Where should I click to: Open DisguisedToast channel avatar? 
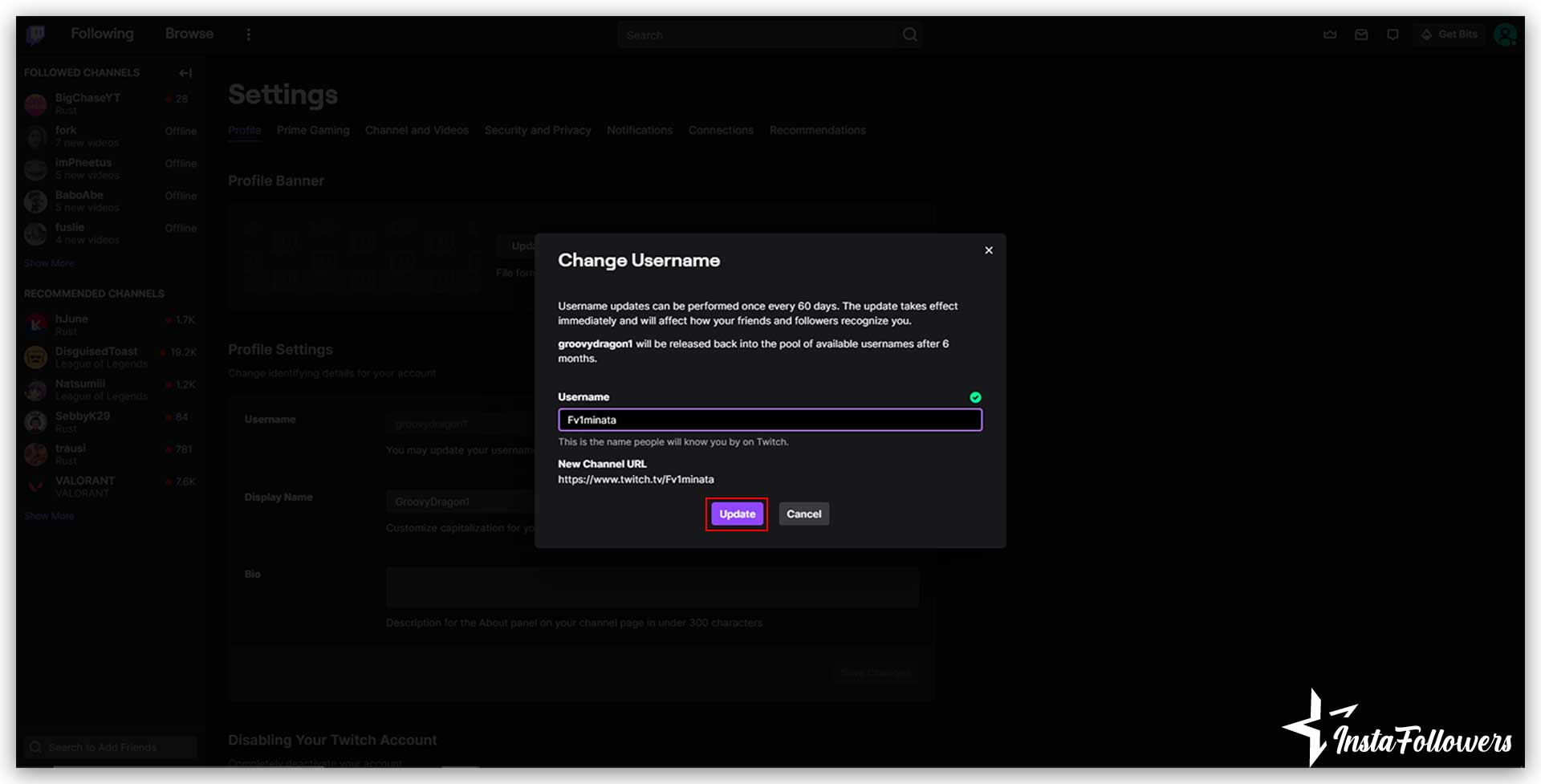[35, 357]
